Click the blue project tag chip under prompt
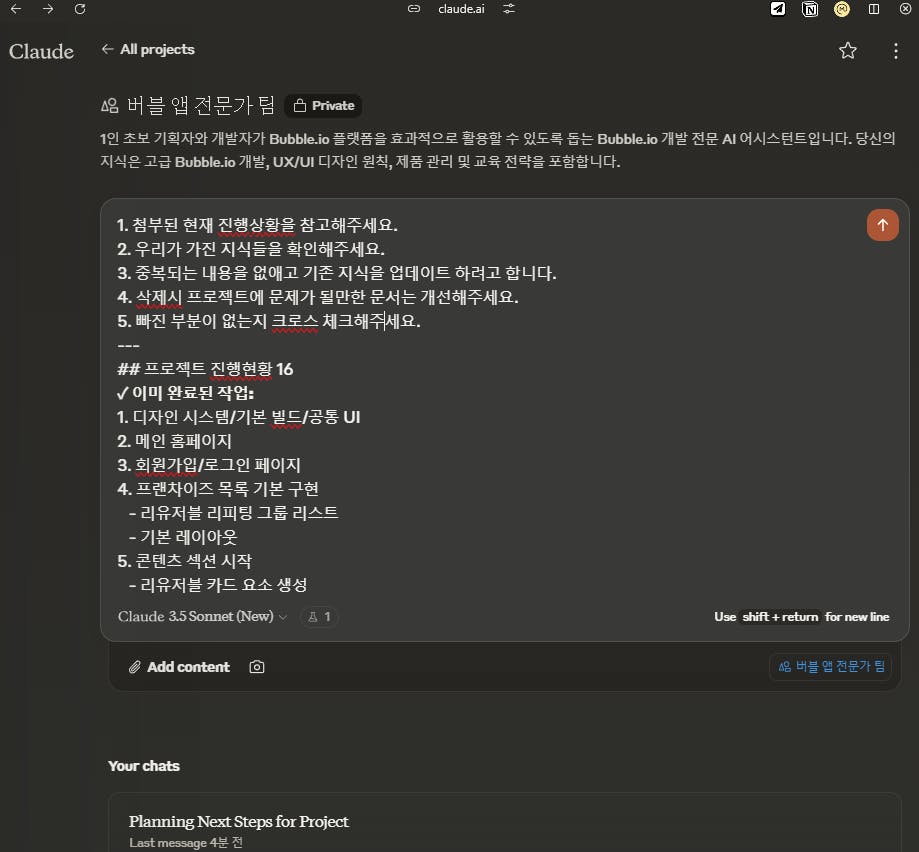 [x=830, y=667]
